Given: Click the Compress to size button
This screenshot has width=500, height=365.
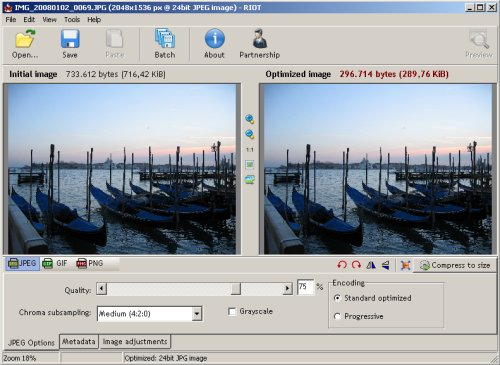Looking at the screenshot, I should [x=455, y=265].
